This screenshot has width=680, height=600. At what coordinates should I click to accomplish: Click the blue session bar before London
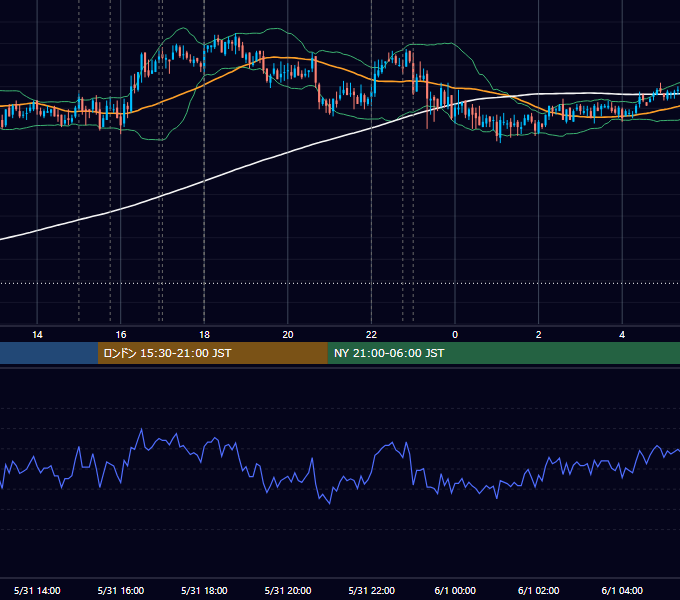click(x=49, y=353)
